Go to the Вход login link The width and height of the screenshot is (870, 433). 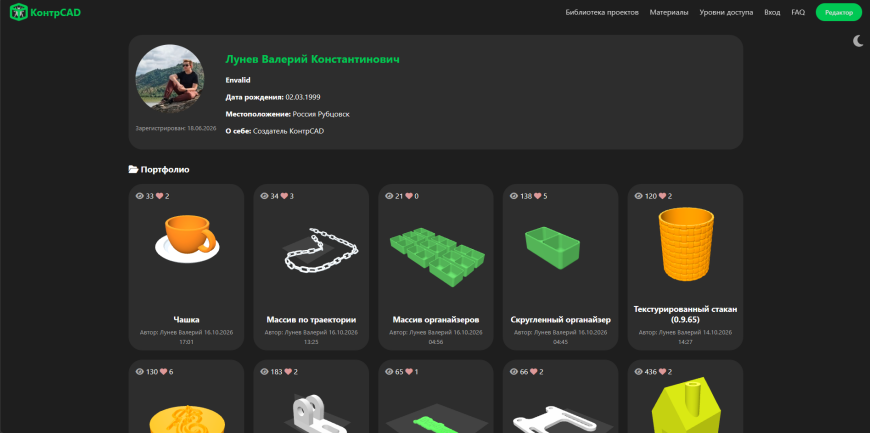coord(772,12)
